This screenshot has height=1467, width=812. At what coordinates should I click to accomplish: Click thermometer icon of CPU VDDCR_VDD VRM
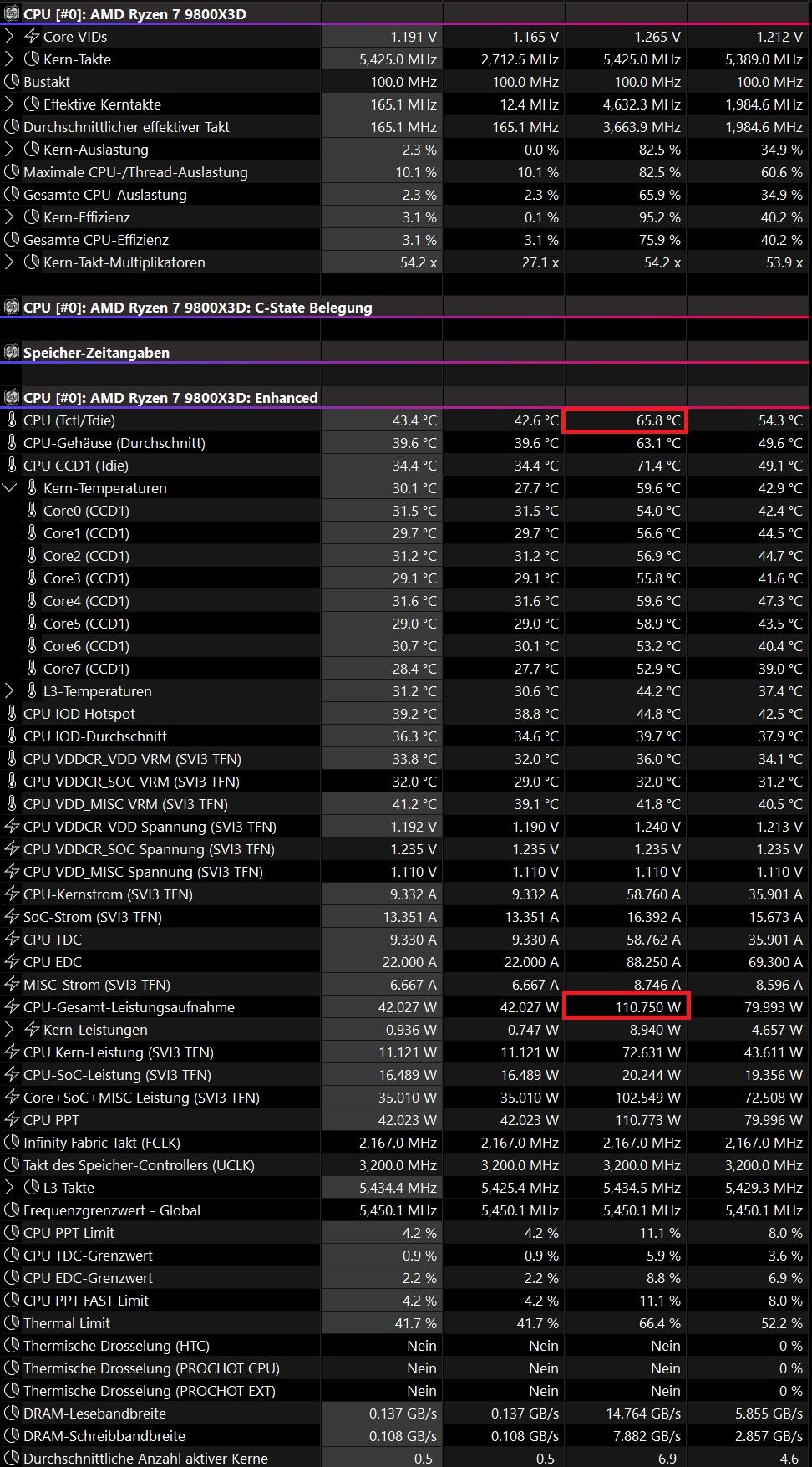pos(12,759)
